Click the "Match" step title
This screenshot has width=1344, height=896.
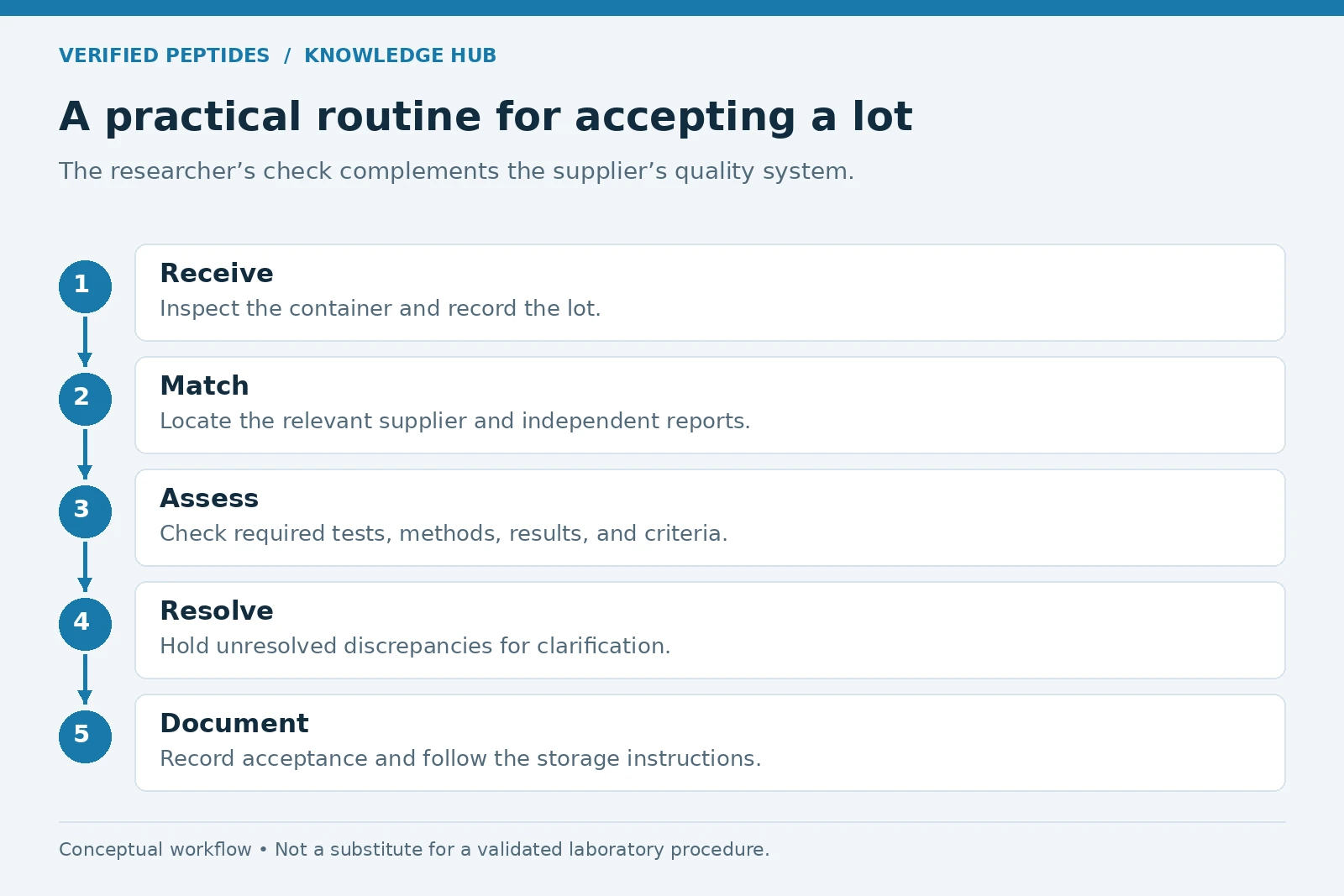(204, 386)
